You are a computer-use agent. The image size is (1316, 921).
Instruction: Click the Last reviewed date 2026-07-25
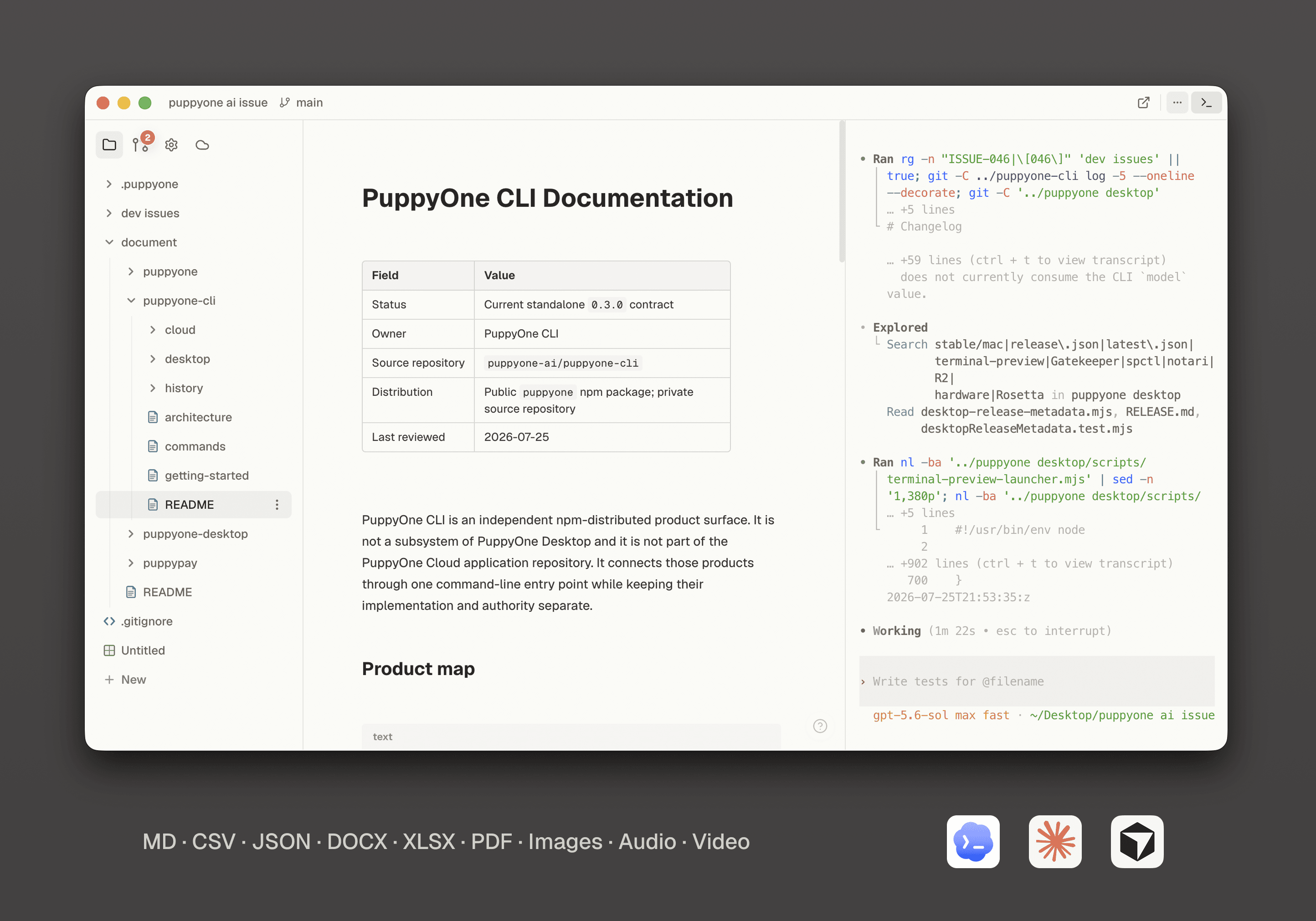click(516, 437)
